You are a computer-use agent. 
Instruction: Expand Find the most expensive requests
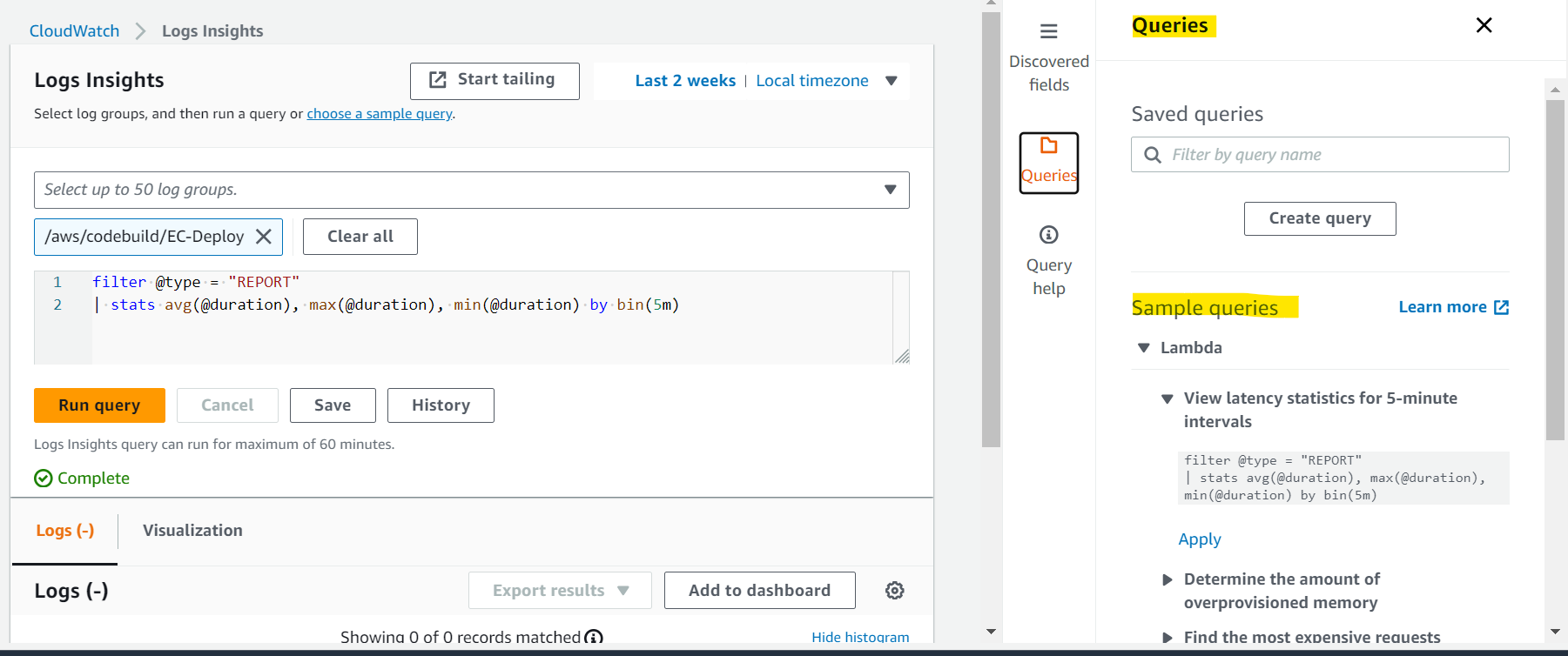point(1168,638)
